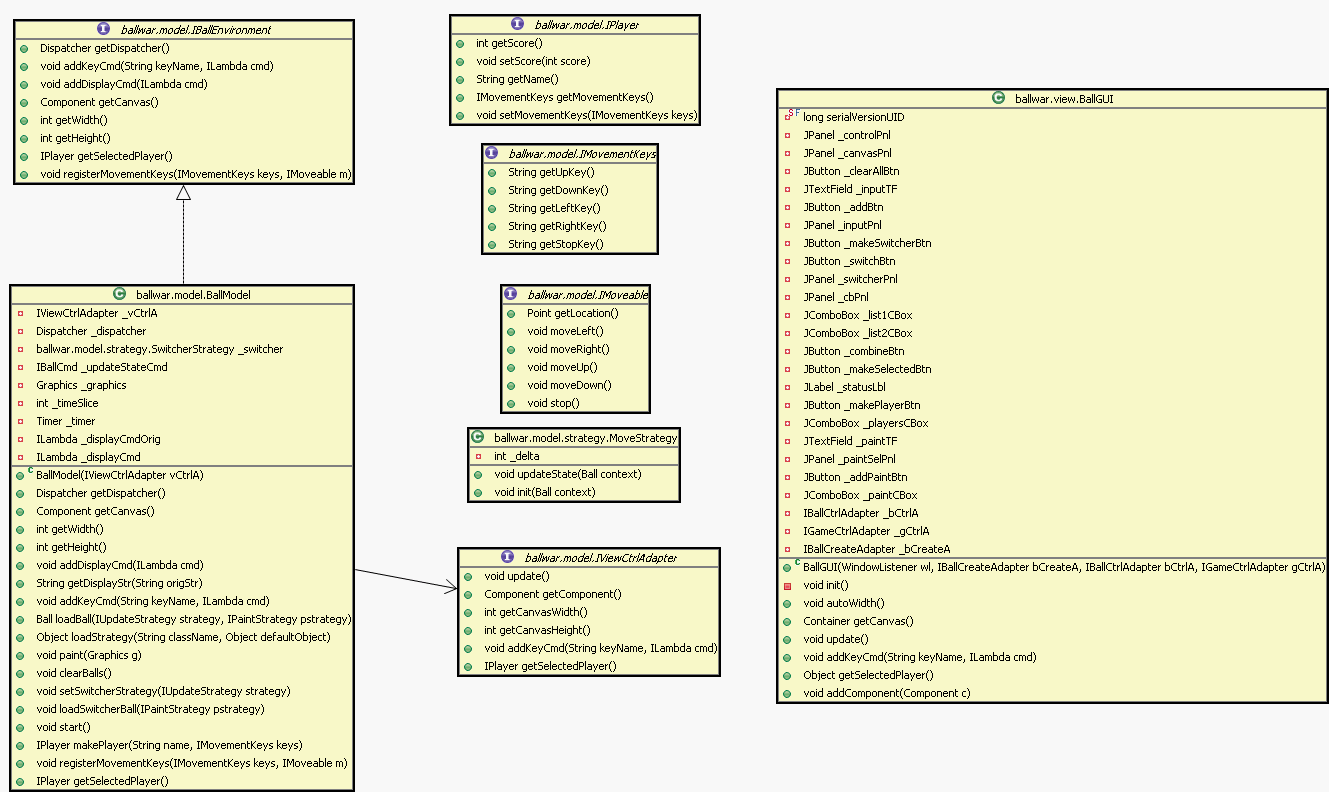Screen dimensions: 1329x792
Task: Select updateState(Ball context) in MoveStrategy
Action: (567, 474)
